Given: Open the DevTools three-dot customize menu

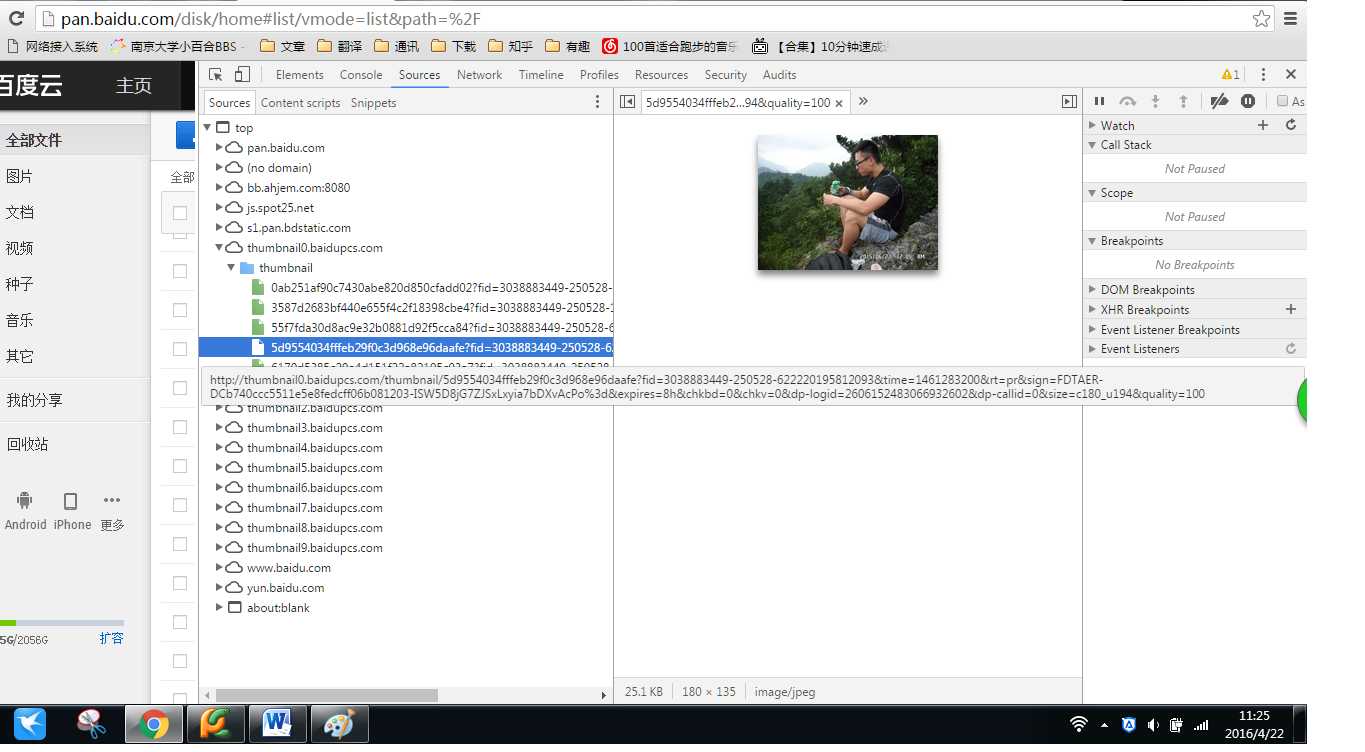Looking at the screenshot, I should (1263, 75).
